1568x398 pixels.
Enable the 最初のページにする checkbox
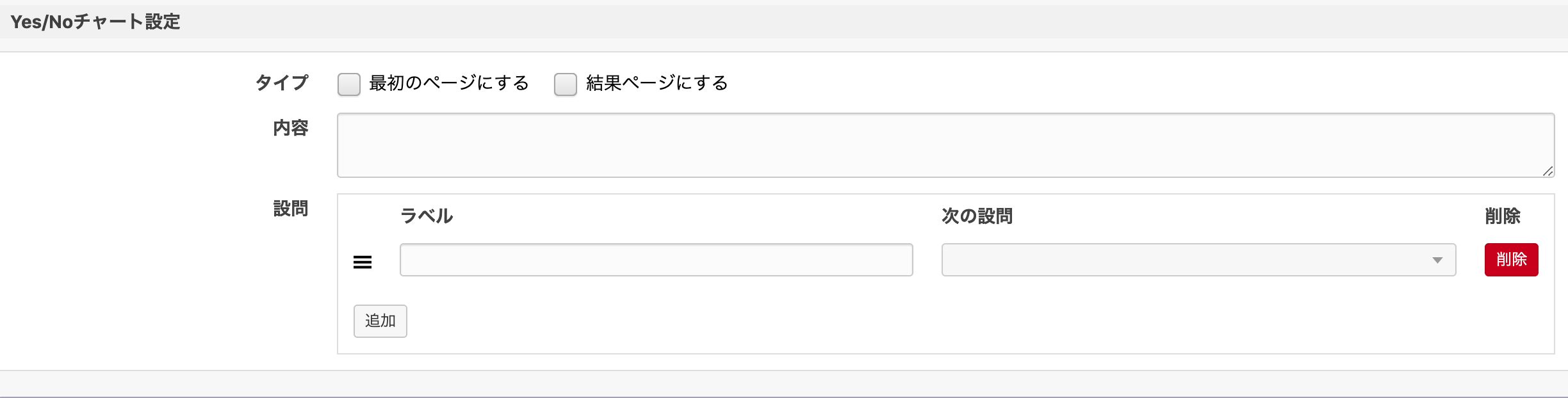coord(349,84)
